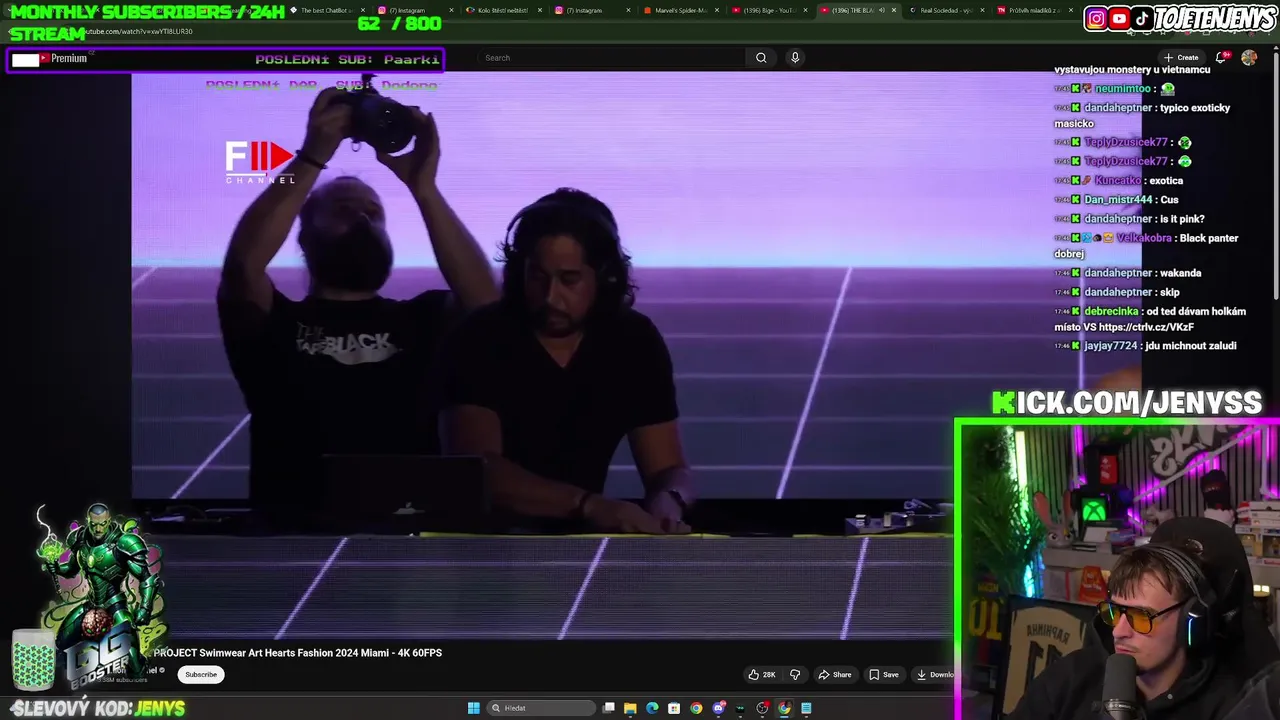Click username jayjay7724 in chat

(x=1111, y=346)
